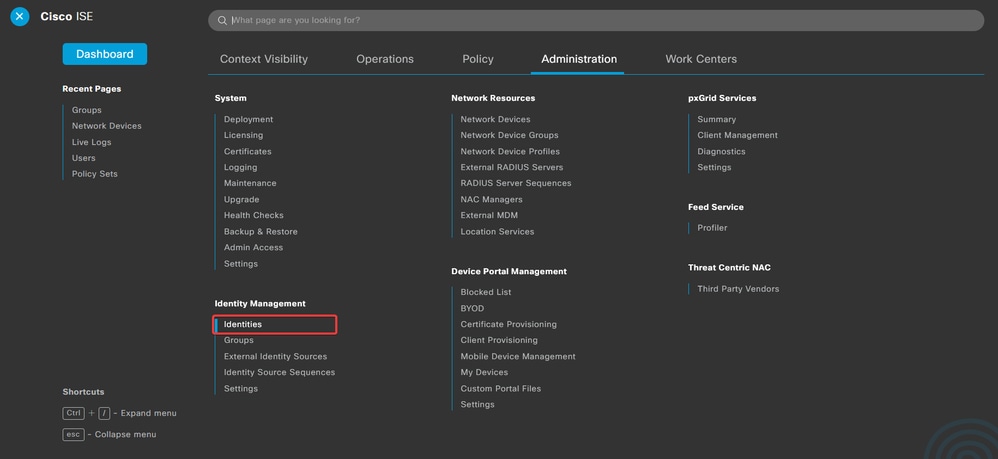
Task: Open Settings under pxGrid Services
Action: coord(714,167)
